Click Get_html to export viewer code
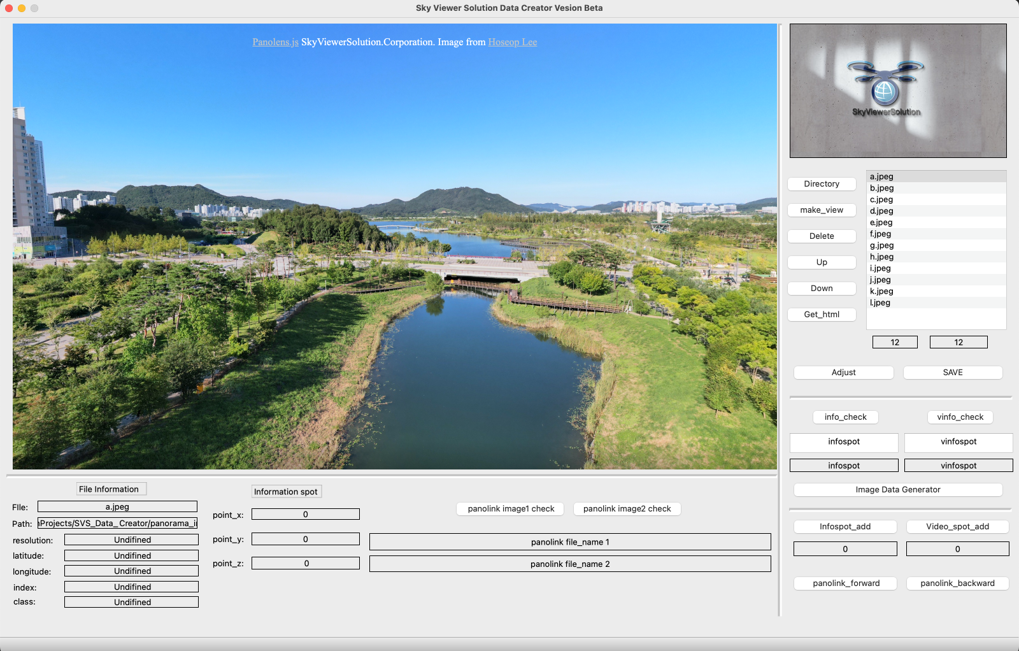The width and height of the screenshot is (1019, 651). [820, 314]
